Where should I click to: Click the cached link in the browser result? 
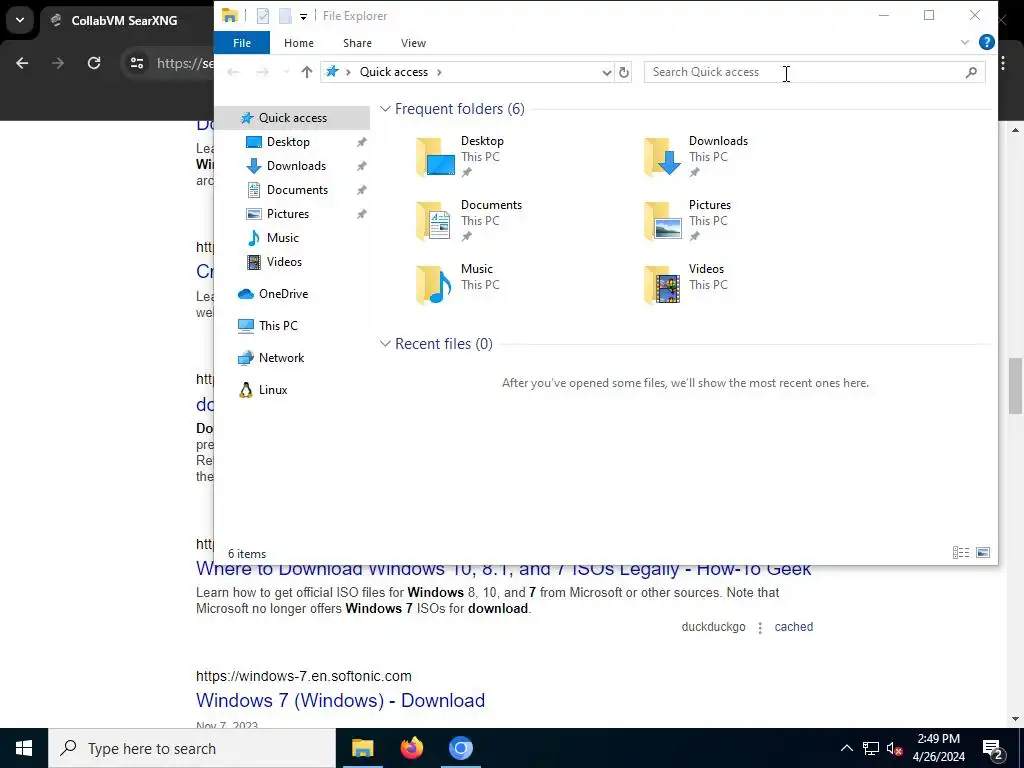[x=793, y=627]
